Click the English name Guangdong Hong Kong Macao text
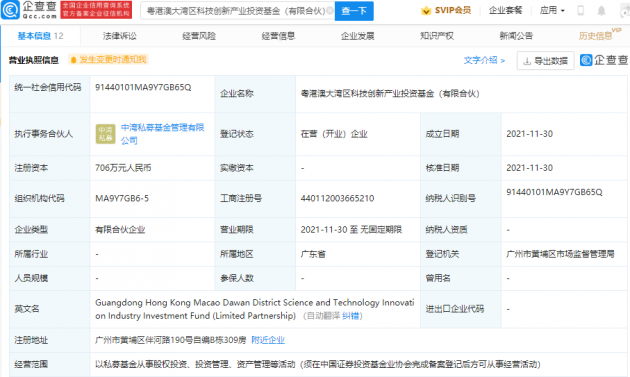Viewport: 630px width, 377px height. click(x=255, y=309)
